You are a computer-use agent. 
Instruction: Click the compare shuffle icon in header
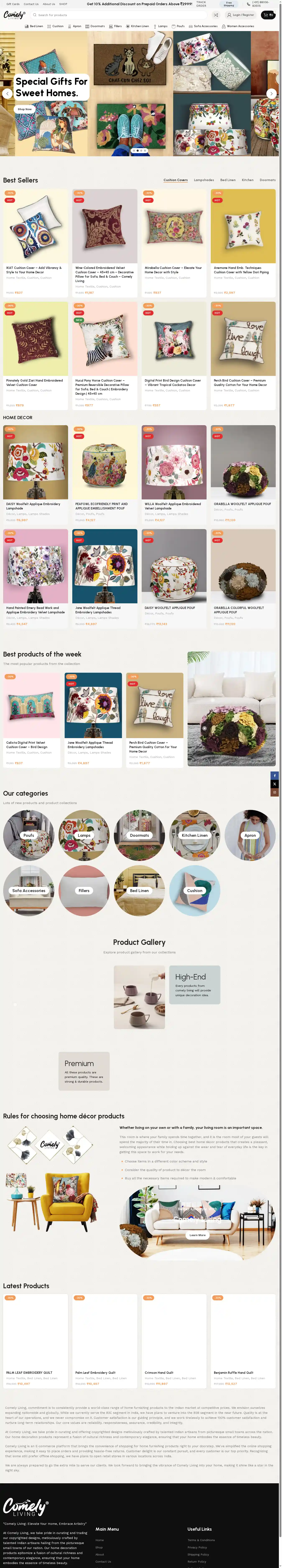216,15
